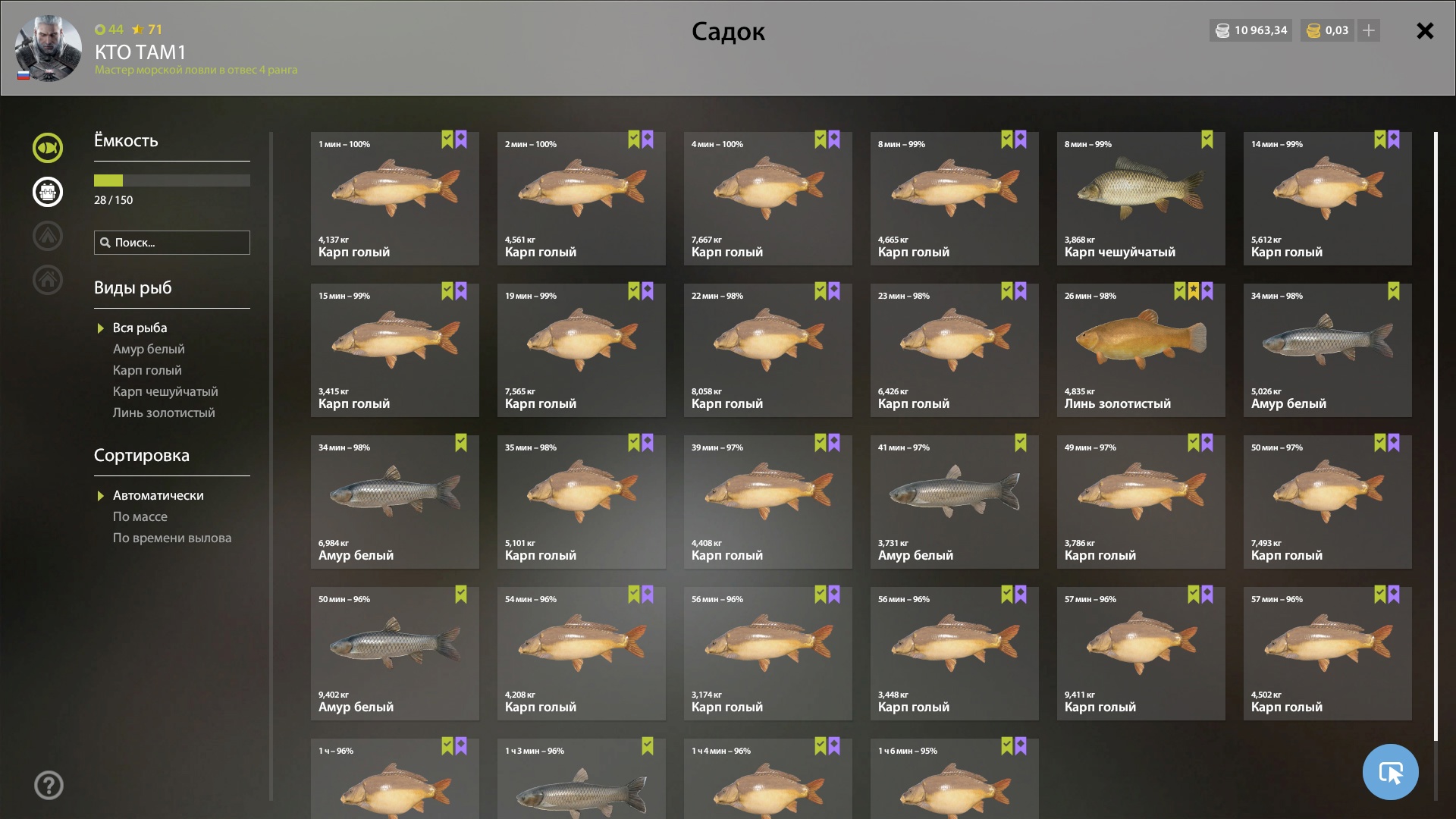Filter by Карп голый species
The image size is (1456, 819).
(147, 370)
